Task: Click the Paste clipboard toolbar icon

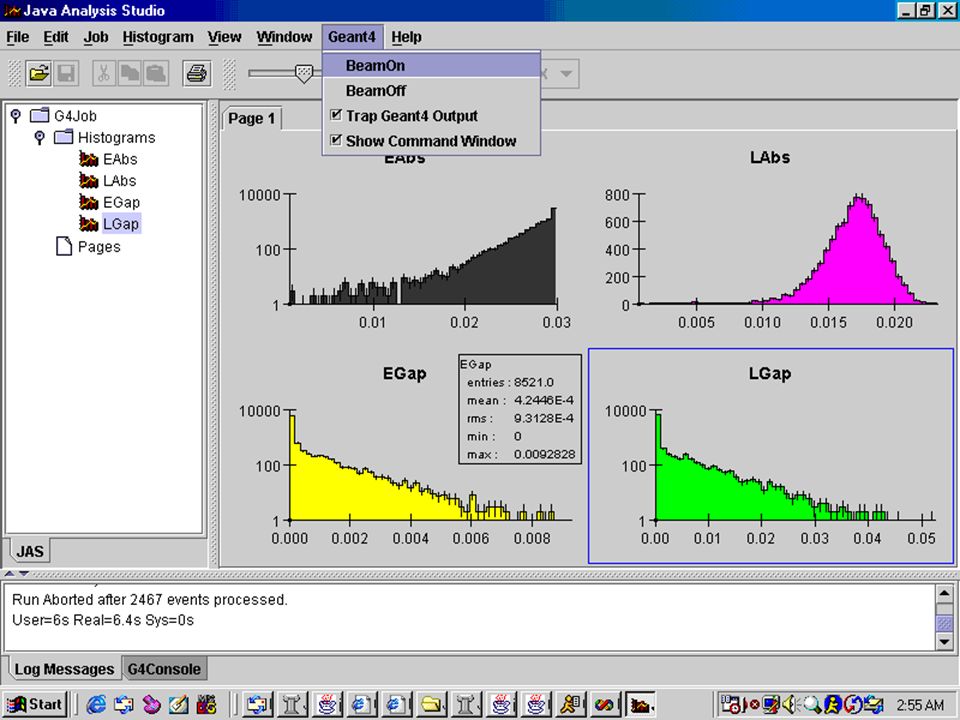Action: tap(156, 73)
